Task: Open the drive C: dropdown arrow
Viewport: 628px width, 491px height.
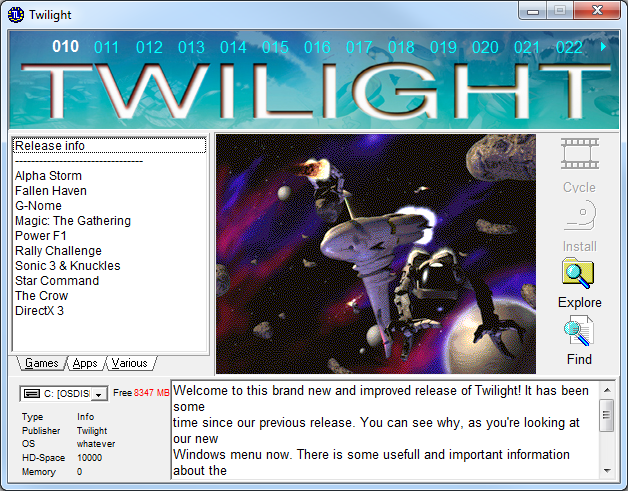Action: 99,394
